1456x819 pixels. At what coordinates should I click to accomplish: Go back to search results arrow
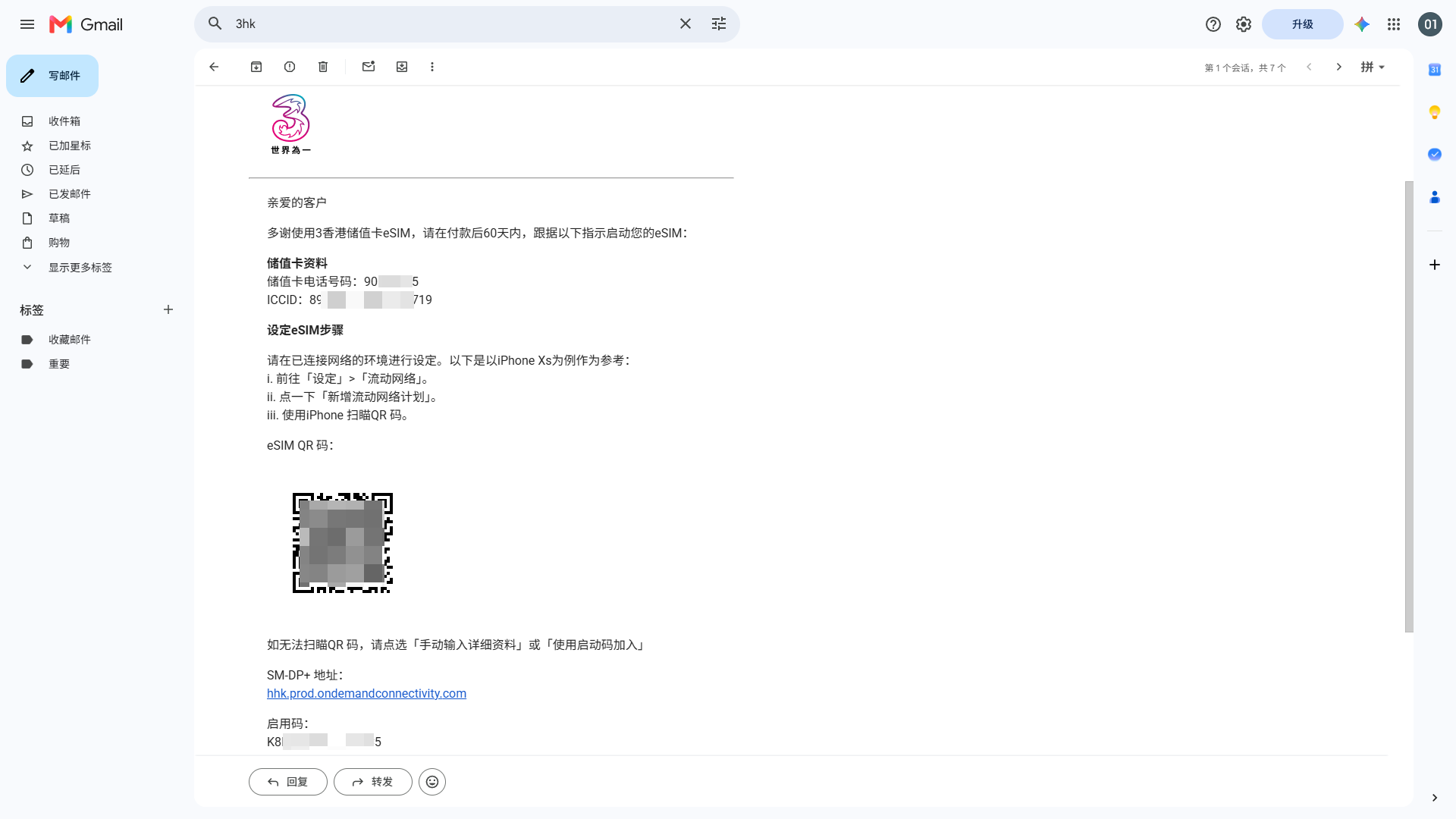click(x=214, y=67)
